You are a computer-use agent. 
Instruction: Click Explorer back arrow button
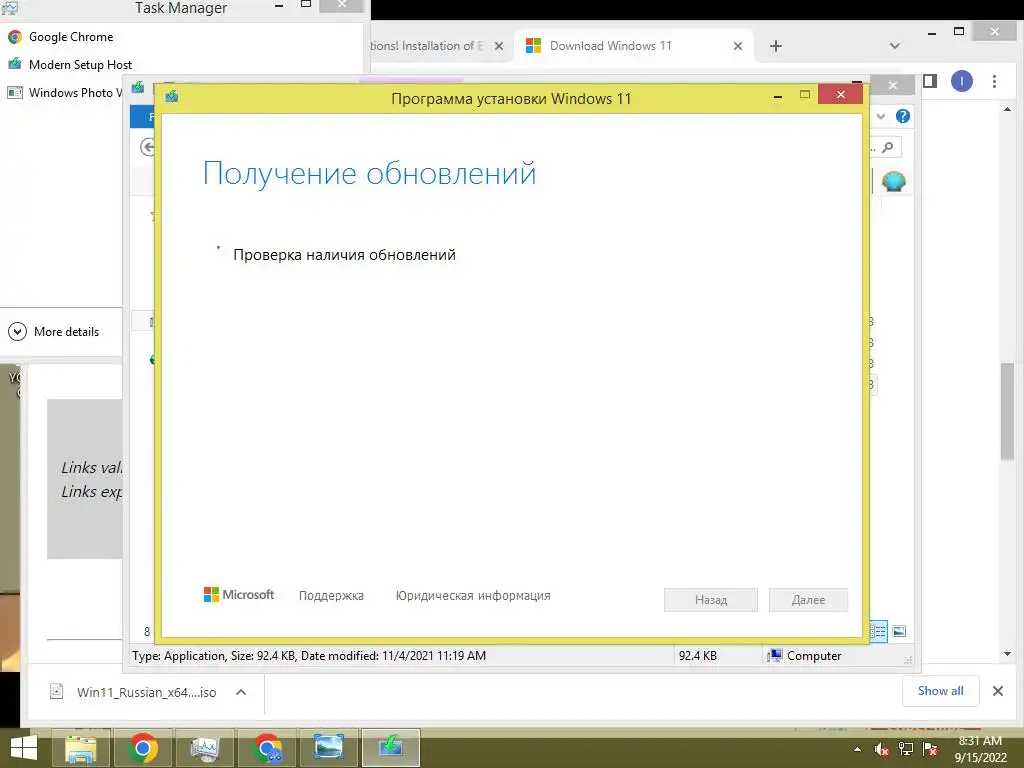coord(148,147)
